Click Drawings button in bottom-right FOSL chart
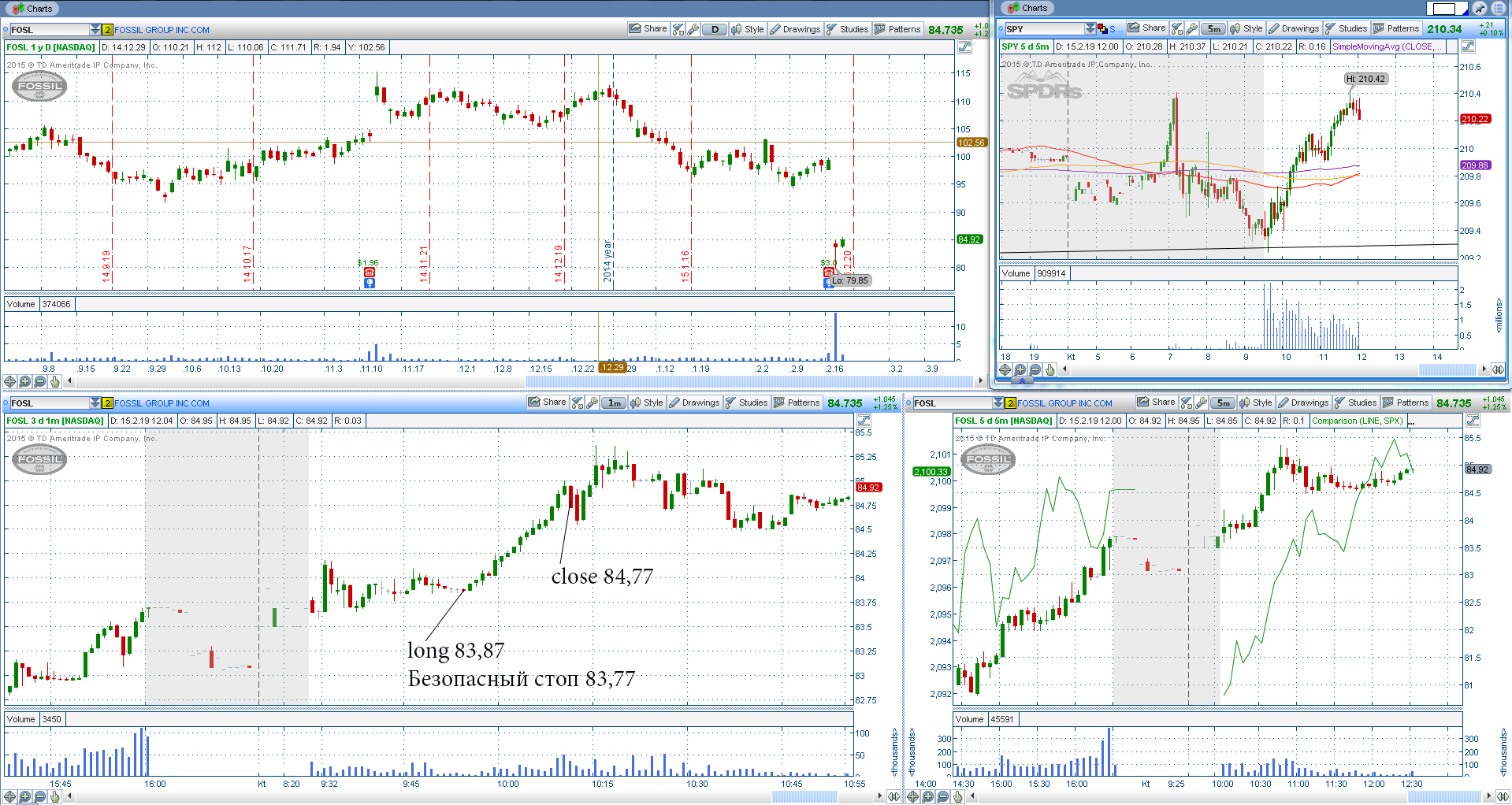1512x805 pixels. pos(1303,402)
